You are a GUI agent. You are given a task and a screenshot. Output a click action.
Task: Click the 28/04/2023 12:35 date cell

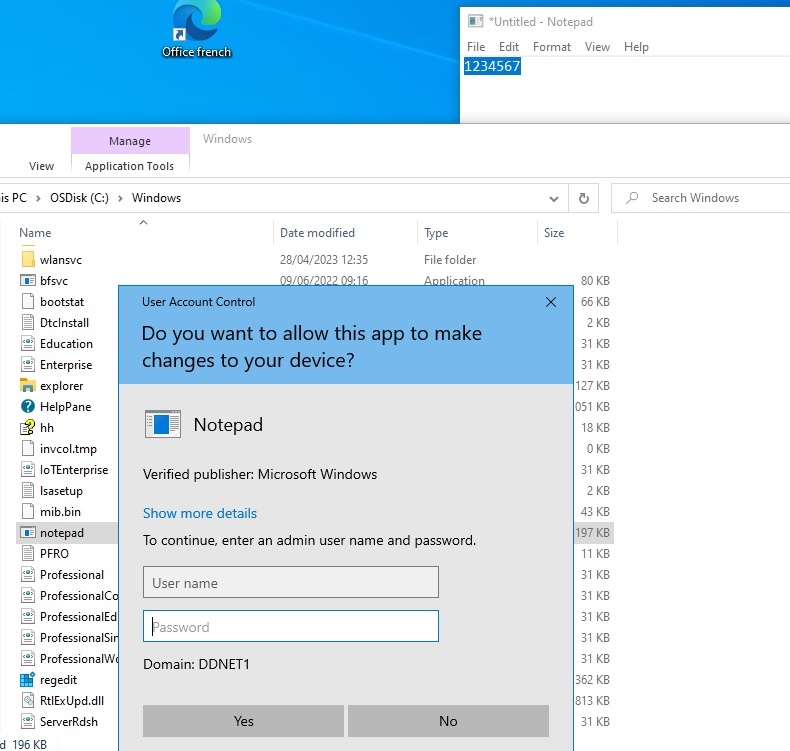point(324,259)
